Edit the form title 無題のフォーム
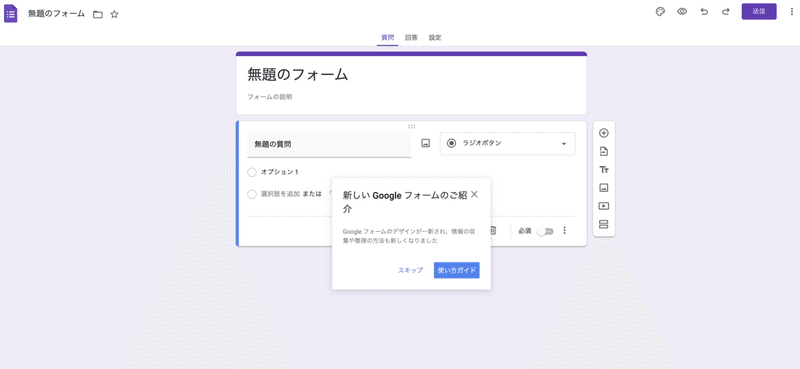Image resolution: width=800 pixels, height=369 pixels. click(297, 75)
